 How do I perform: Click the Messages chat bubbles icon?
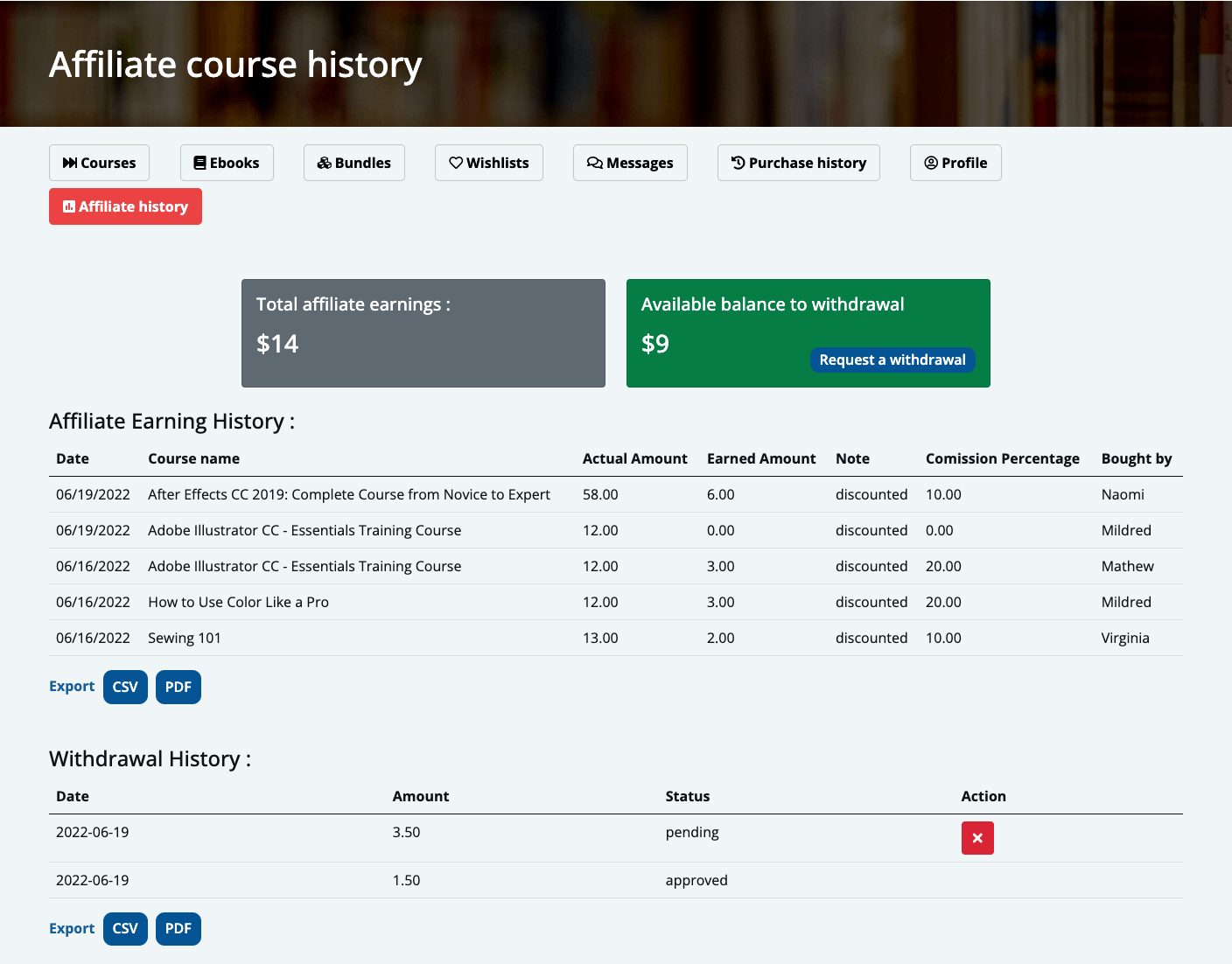pos(595,163)
